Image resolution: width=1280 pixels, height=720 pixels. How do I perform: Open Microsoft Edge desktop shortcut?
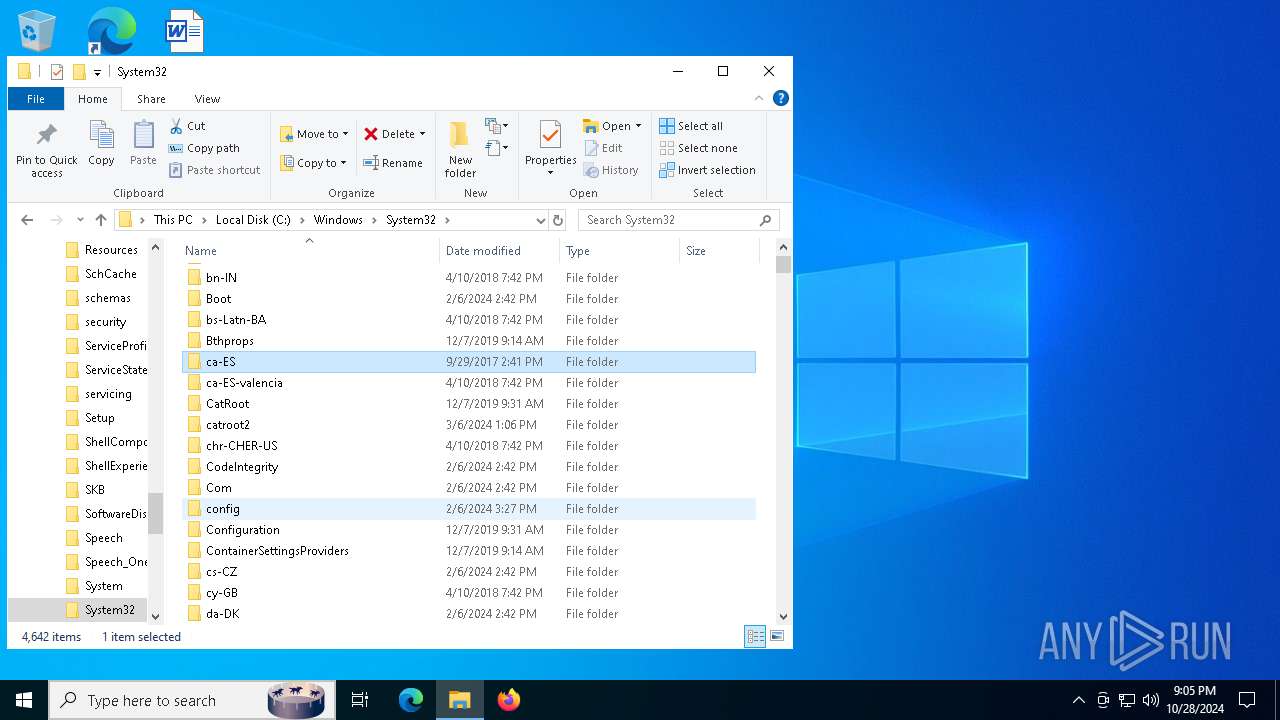coord(111,31)
